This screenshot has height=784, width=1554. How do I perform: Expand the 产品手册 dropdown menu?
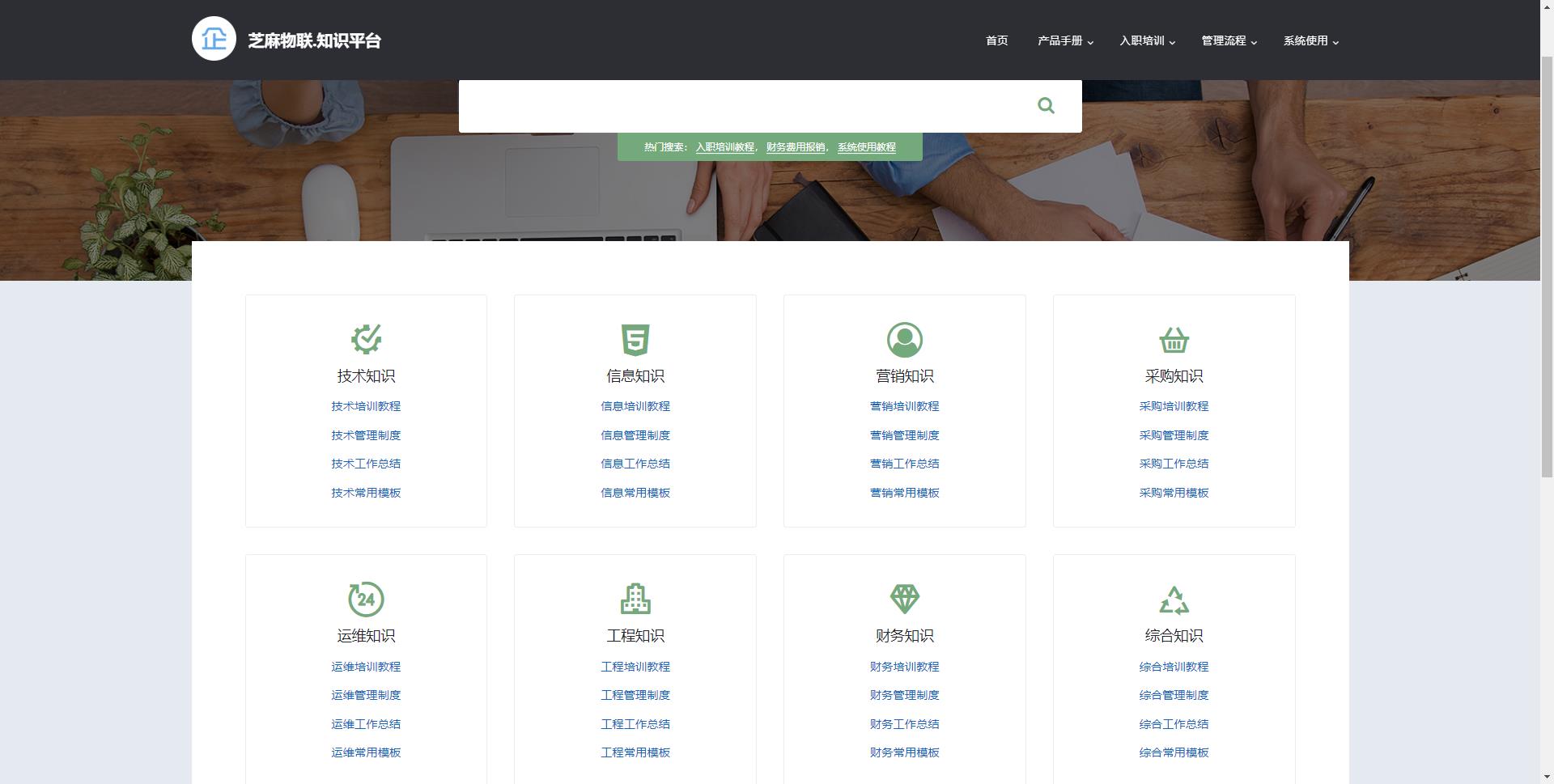point(1065,41)
